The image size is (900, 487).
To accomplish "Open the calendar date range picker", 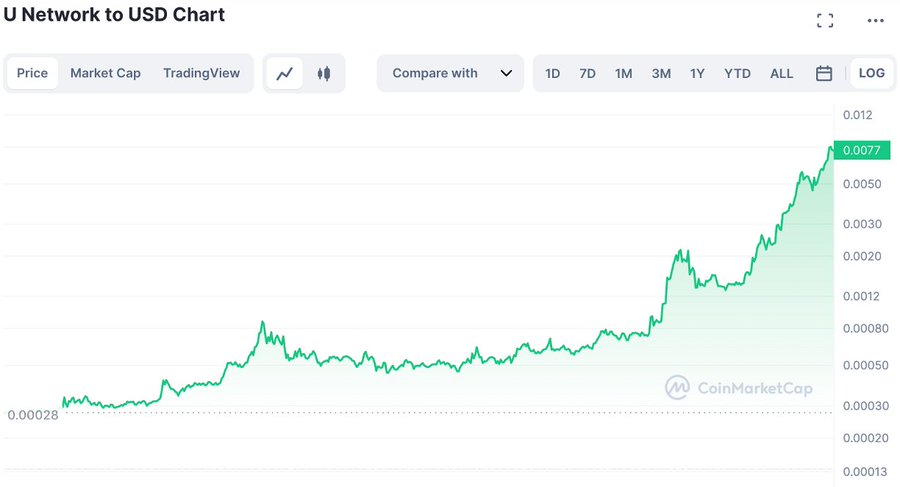I will [824, 74].
